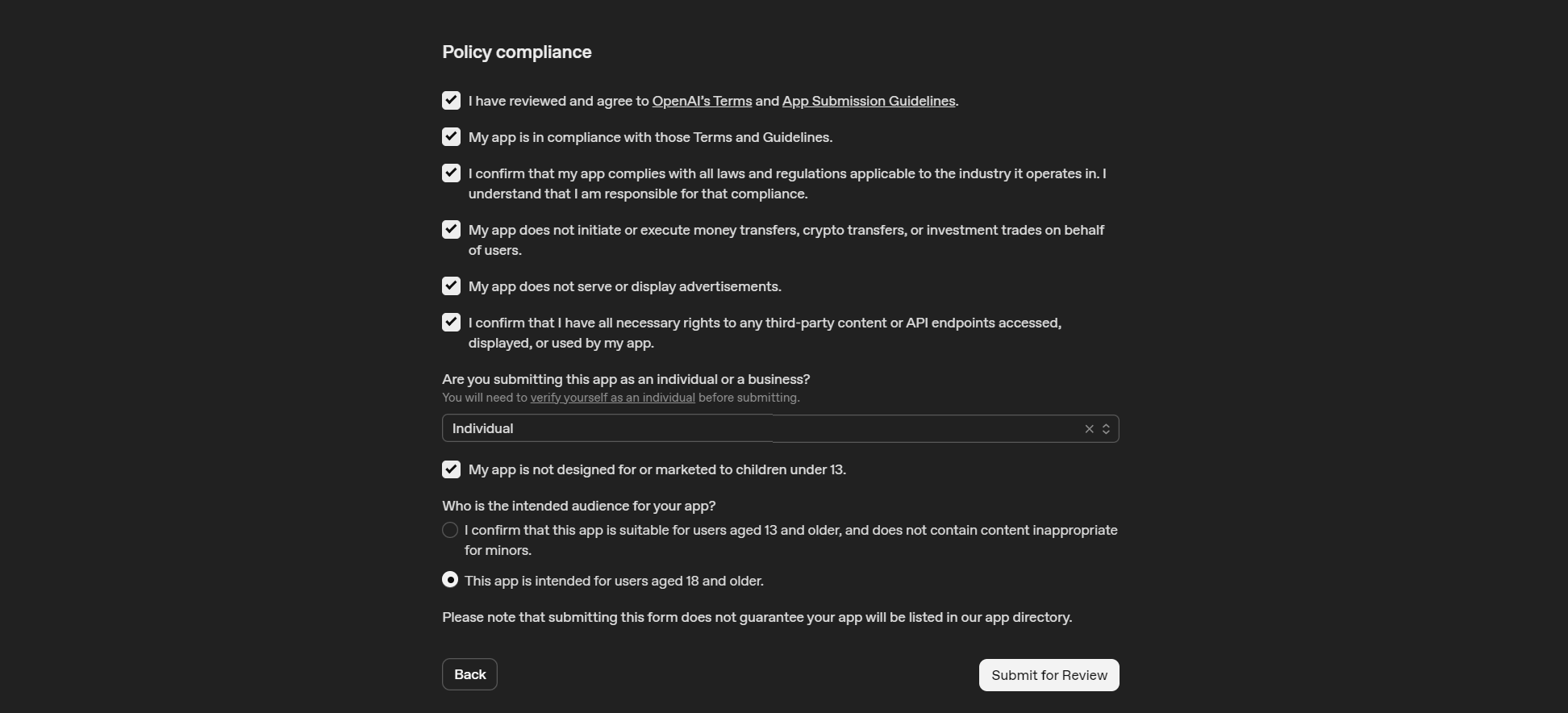Uncheck the third-party content rights checkbox
Image resolution: width=1568 pixels, height=713 pixels.
pyautogui.click(x=450, y=322)
